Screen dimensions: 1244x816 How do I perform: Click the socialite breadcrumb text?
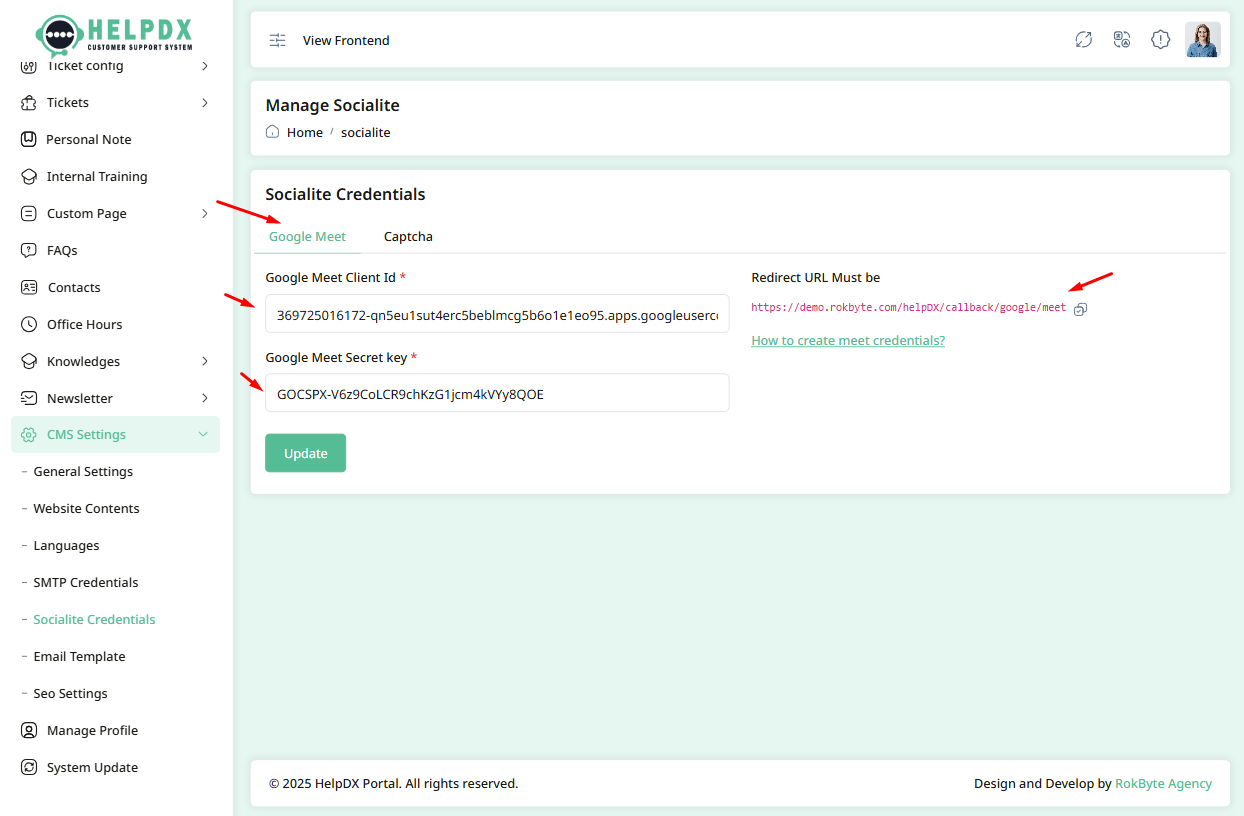[x=366, y=132]
